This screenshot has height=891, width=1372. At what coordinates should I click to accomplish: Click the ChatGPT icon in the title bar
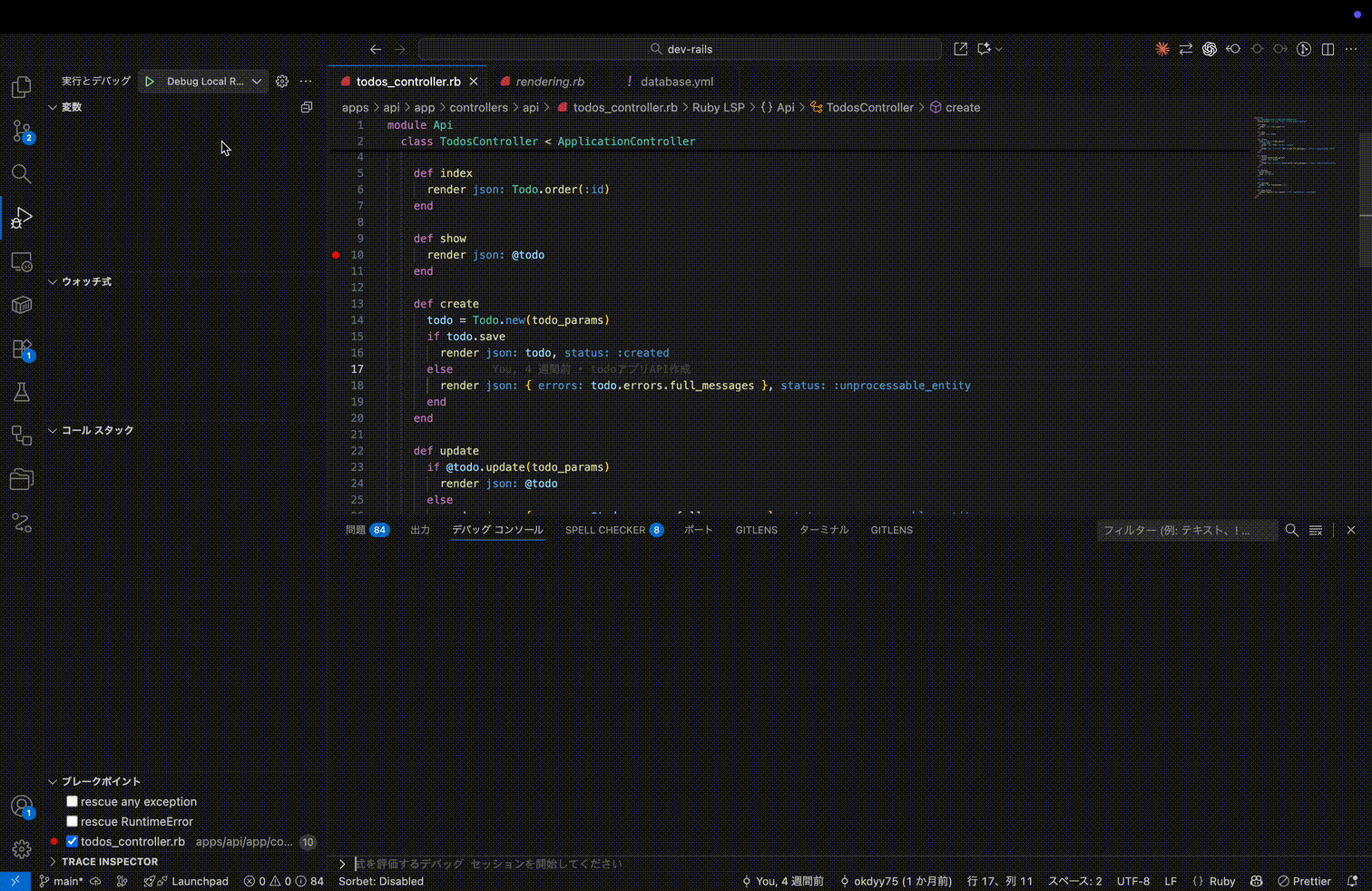click(1209, 49)
